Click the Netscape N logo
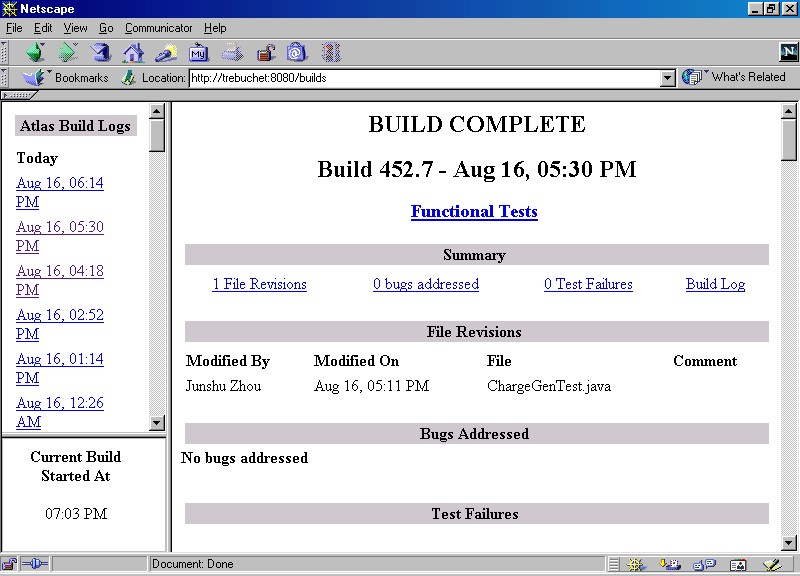The height and width of the screenshot is (576, 800). click(788, 52)
